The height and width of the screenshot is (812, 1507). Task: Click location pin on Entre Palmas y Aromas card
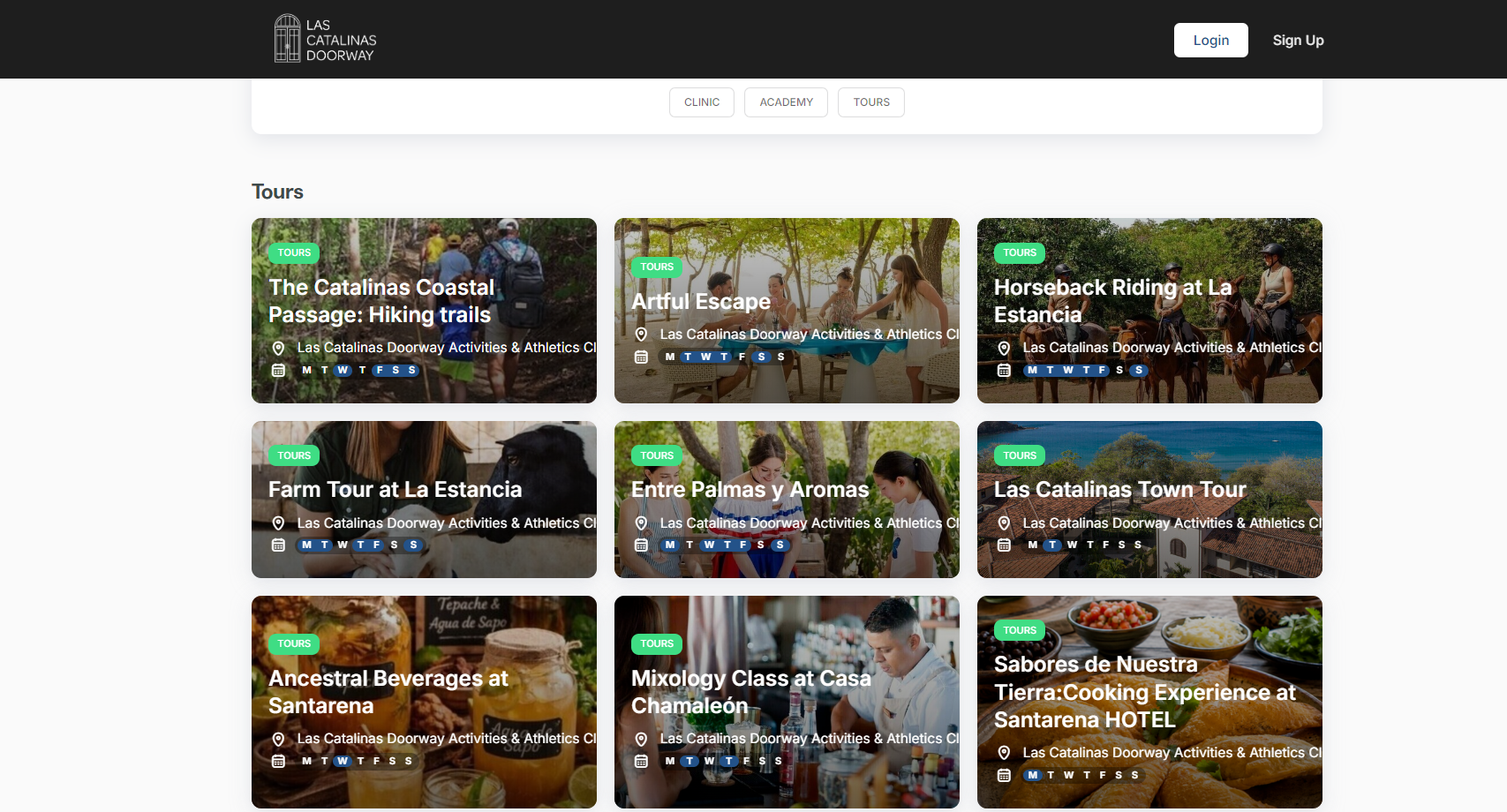[642, 523]
